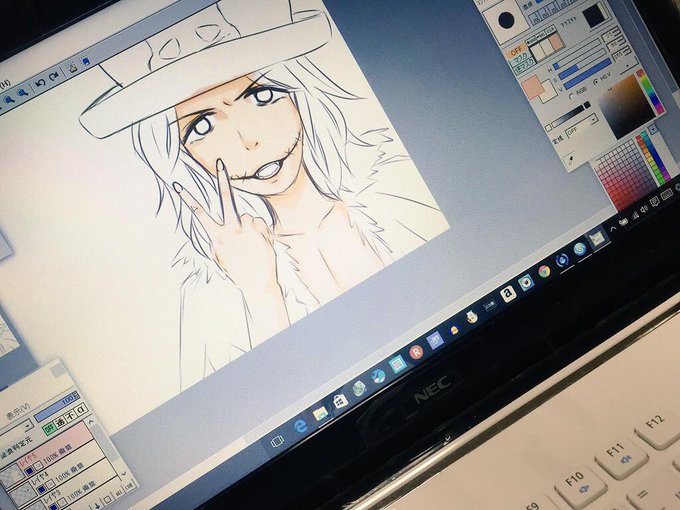Open the red R taskbar app

point(417,352)
